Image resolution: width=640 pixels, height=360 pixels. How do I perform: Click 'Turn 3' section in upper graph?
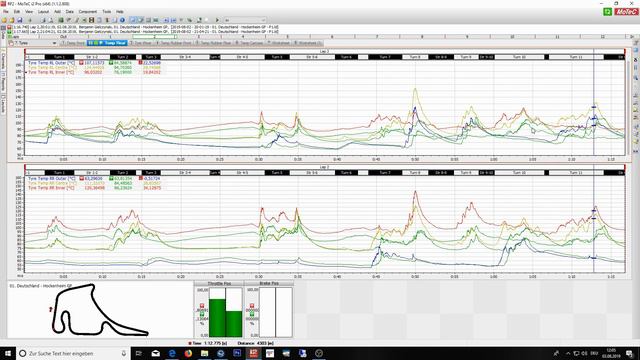point(151,57)
